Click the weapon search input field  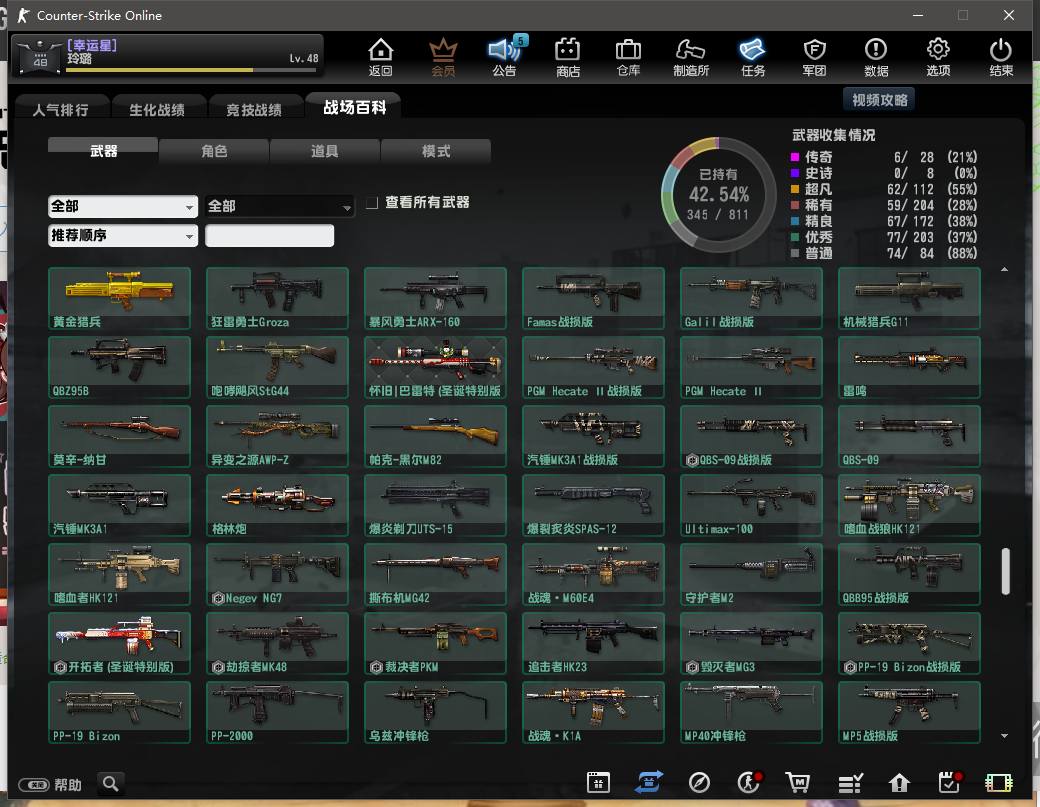(x=269, y=235)
